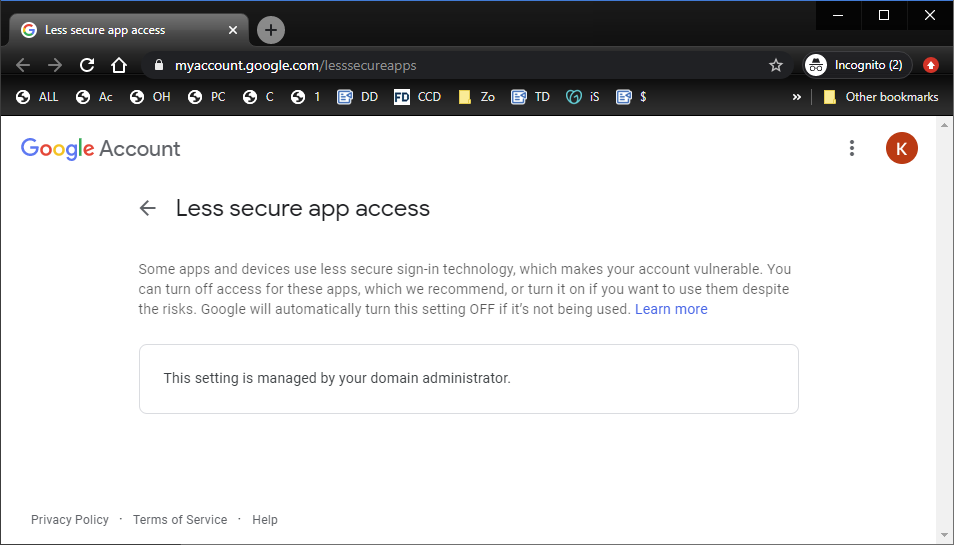Click the red update arrow icon

point(930,65)
